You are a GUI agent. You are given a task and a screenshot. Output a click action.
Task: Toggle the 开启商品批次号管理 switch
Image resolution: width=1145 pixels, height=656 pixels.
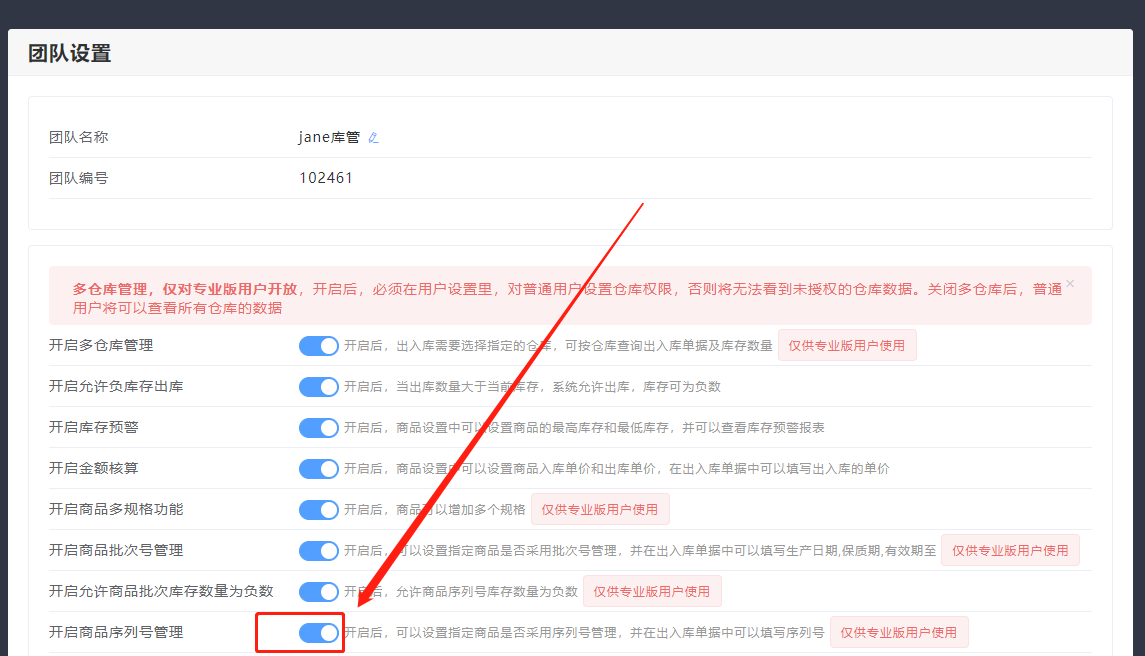point(319,551)
